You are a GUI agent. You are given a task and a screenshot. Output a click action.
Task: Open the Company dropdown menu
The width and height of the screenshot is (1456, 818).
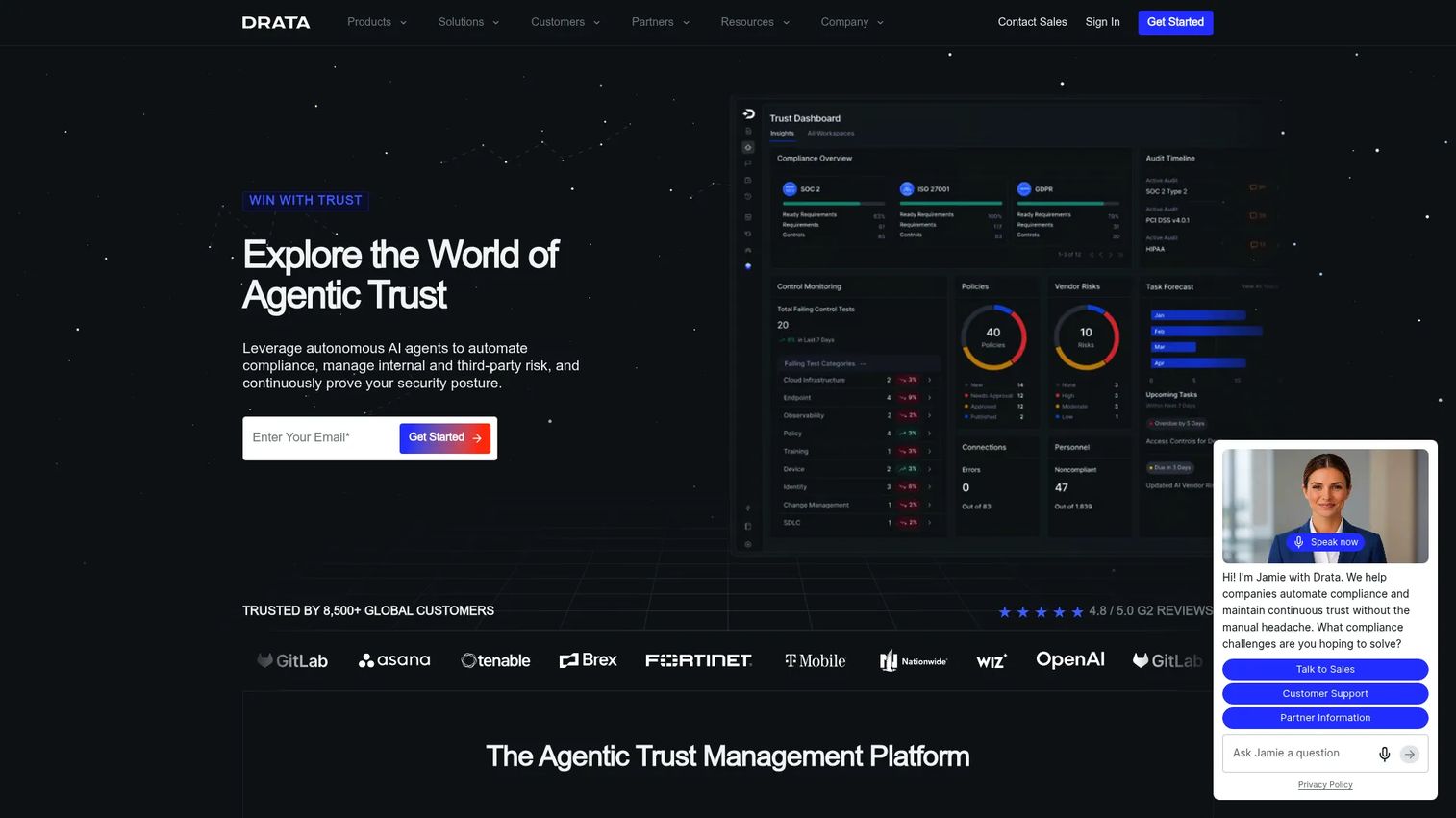point(852,22)
